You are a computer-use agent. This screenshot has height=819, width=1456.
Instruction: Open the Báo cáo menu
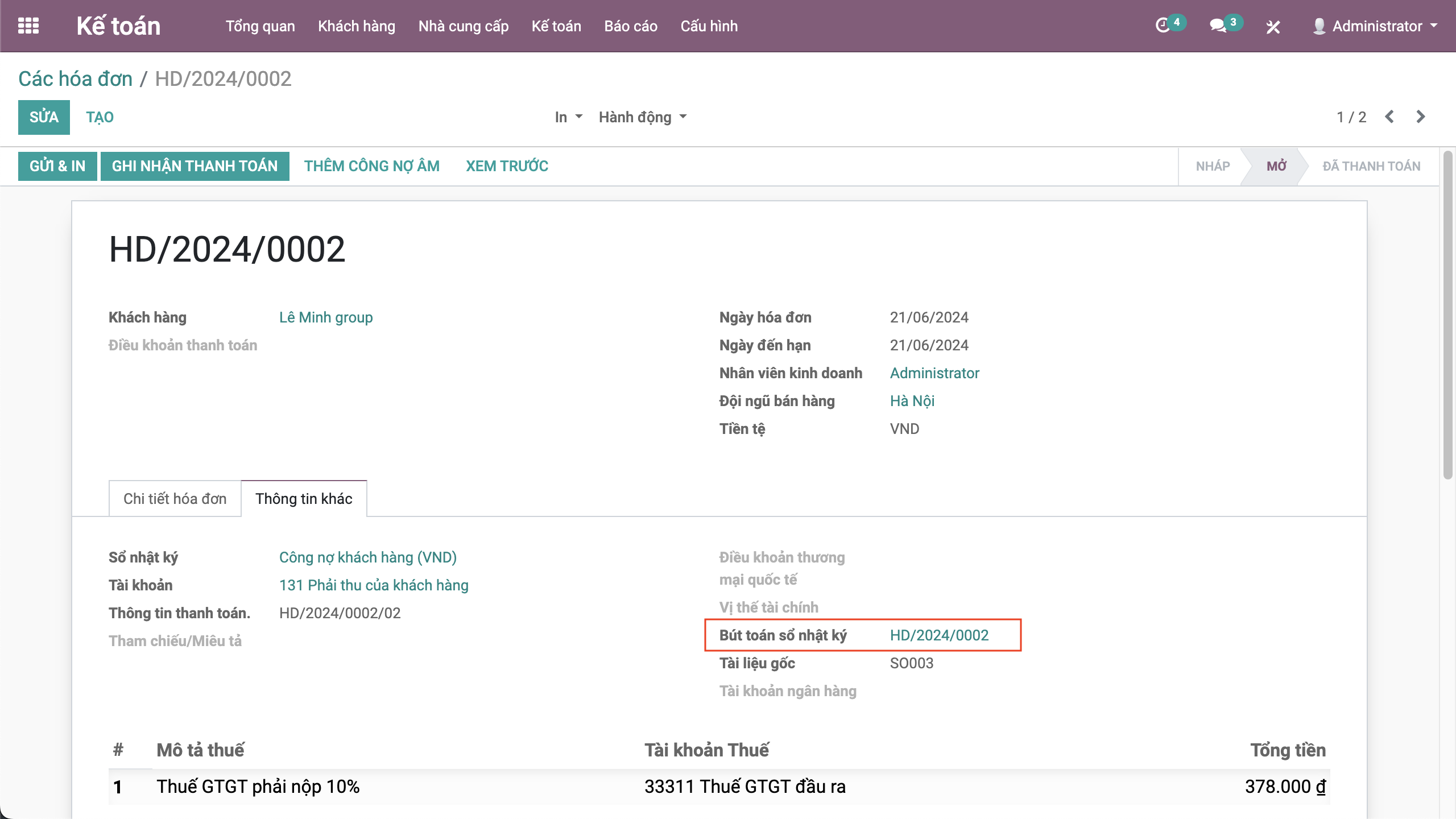click(631, 26)
